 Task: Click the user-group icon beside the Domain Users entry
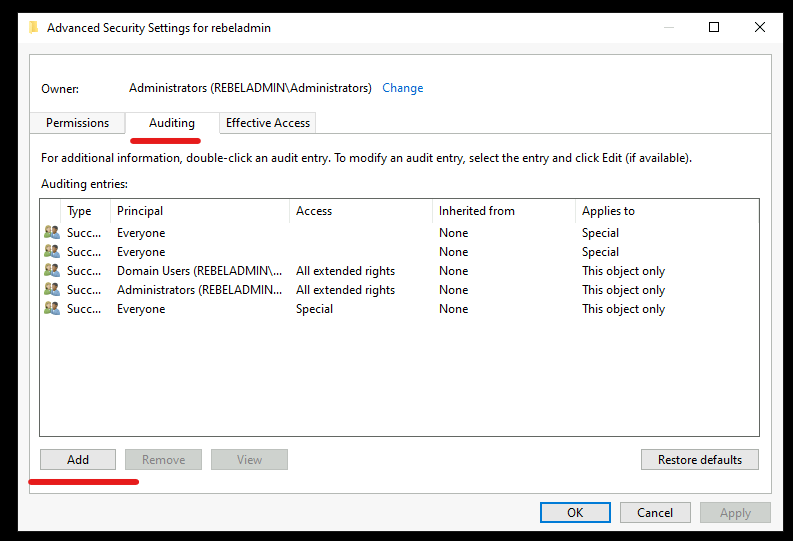tap(52, 270)
